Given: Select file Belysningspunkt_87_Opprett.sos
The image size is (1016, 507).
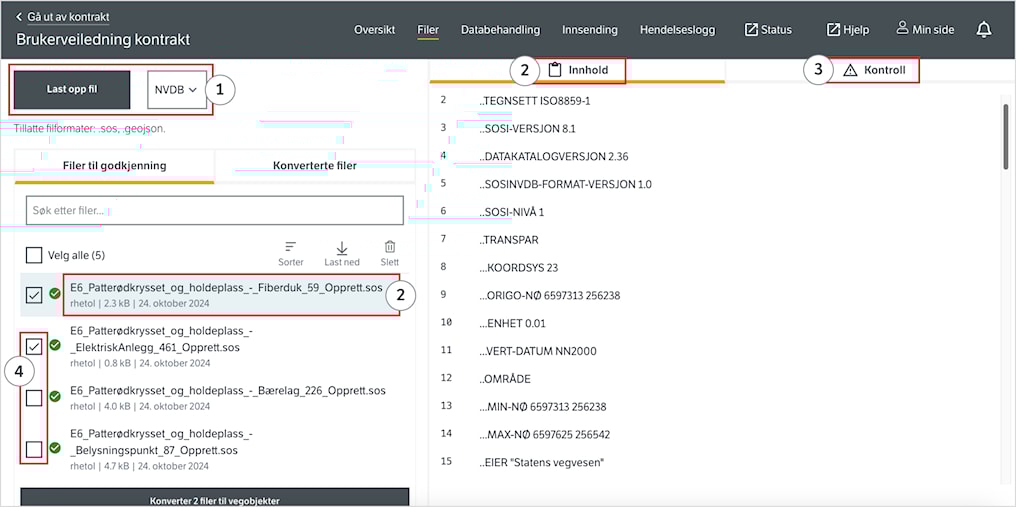Looking at the screenshot, I should [x=161, y=442].
